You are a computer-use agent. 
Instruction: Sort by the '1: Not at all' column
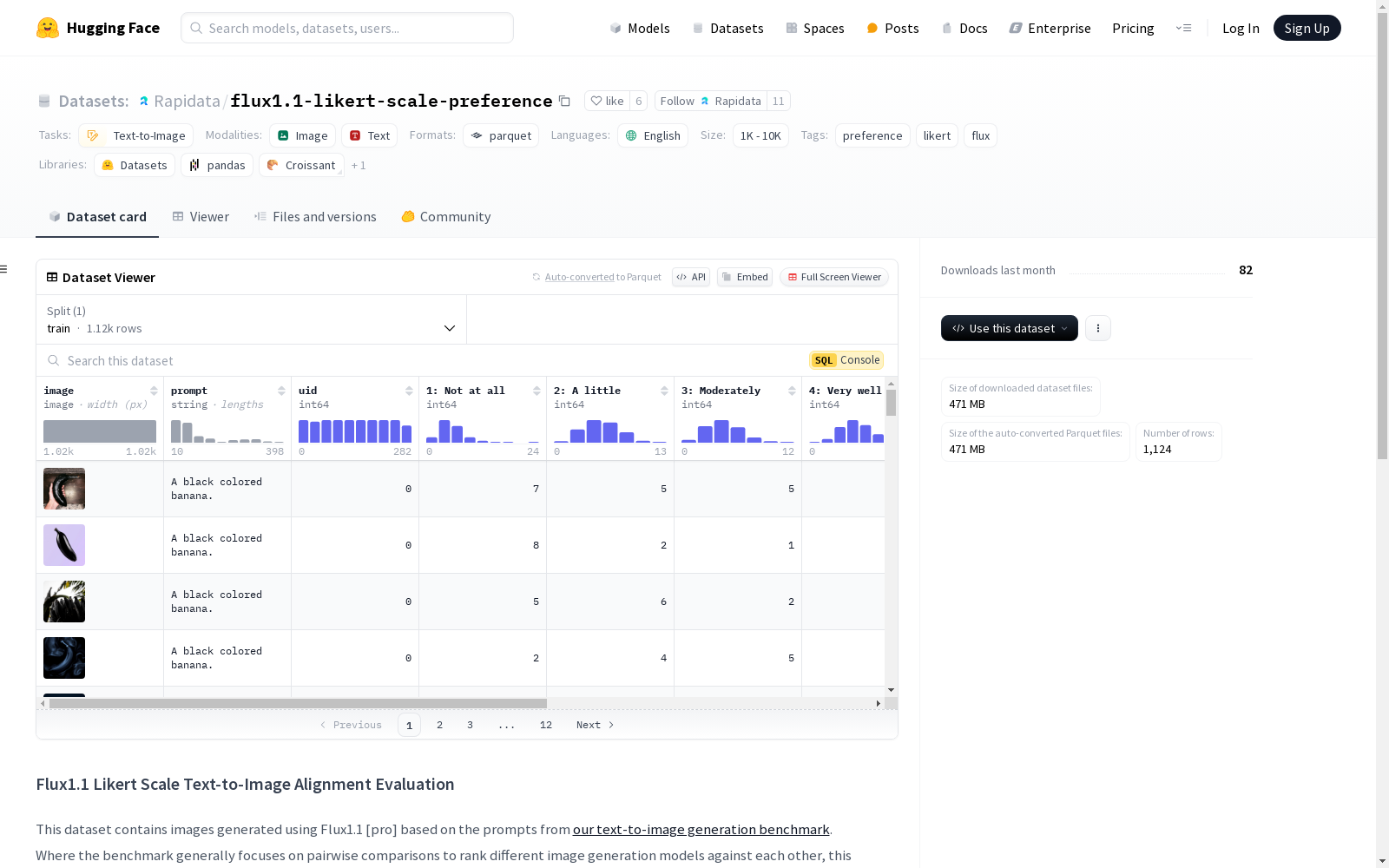[537, 391]
